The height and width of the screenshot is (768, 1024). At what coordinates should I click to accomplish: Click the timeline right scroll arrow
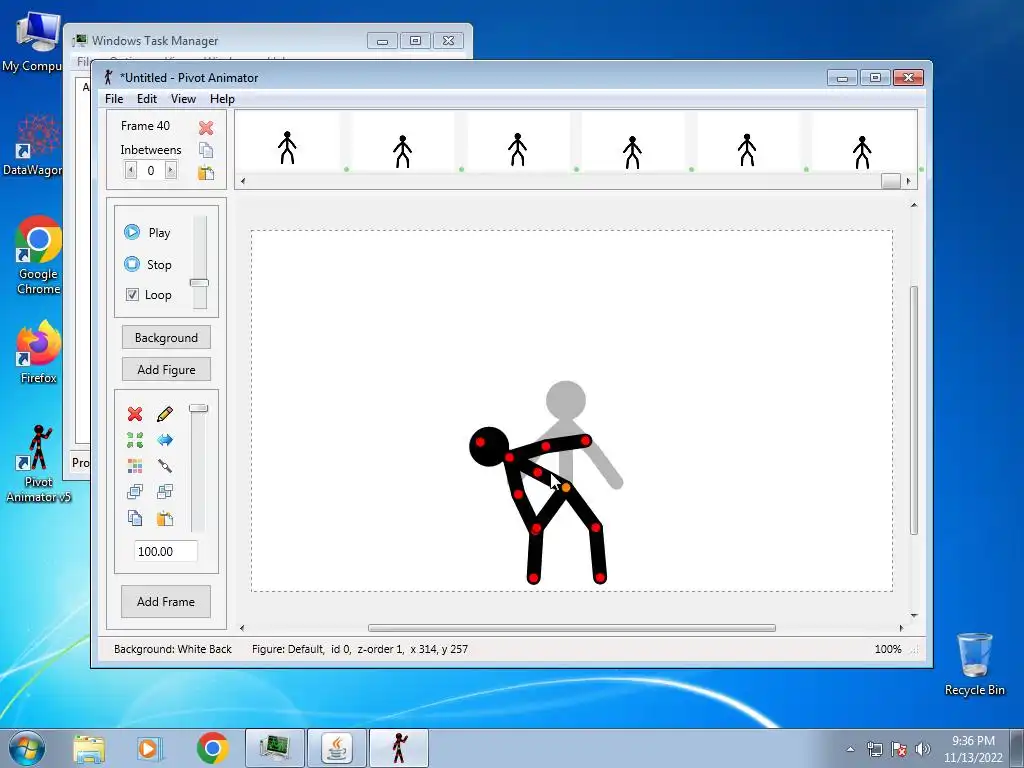pos(908,181)
